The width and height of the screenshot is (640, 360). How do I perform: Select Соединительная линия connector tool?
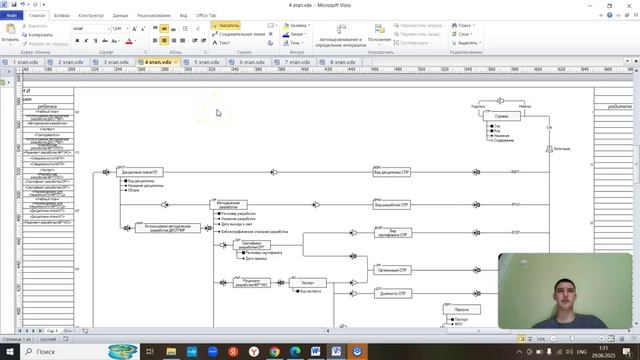click(x=239, y=34)
